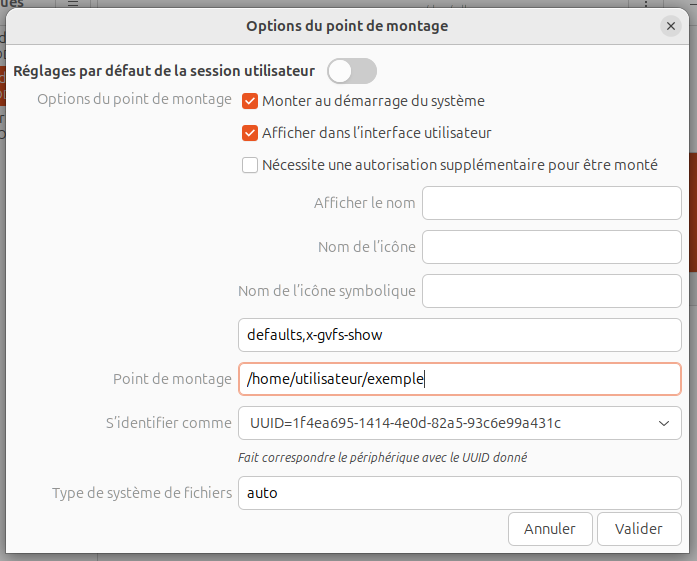Select the Nom de l'icône symbolique field
Viewport: 697px width, 561px height.
click(551, 291)
